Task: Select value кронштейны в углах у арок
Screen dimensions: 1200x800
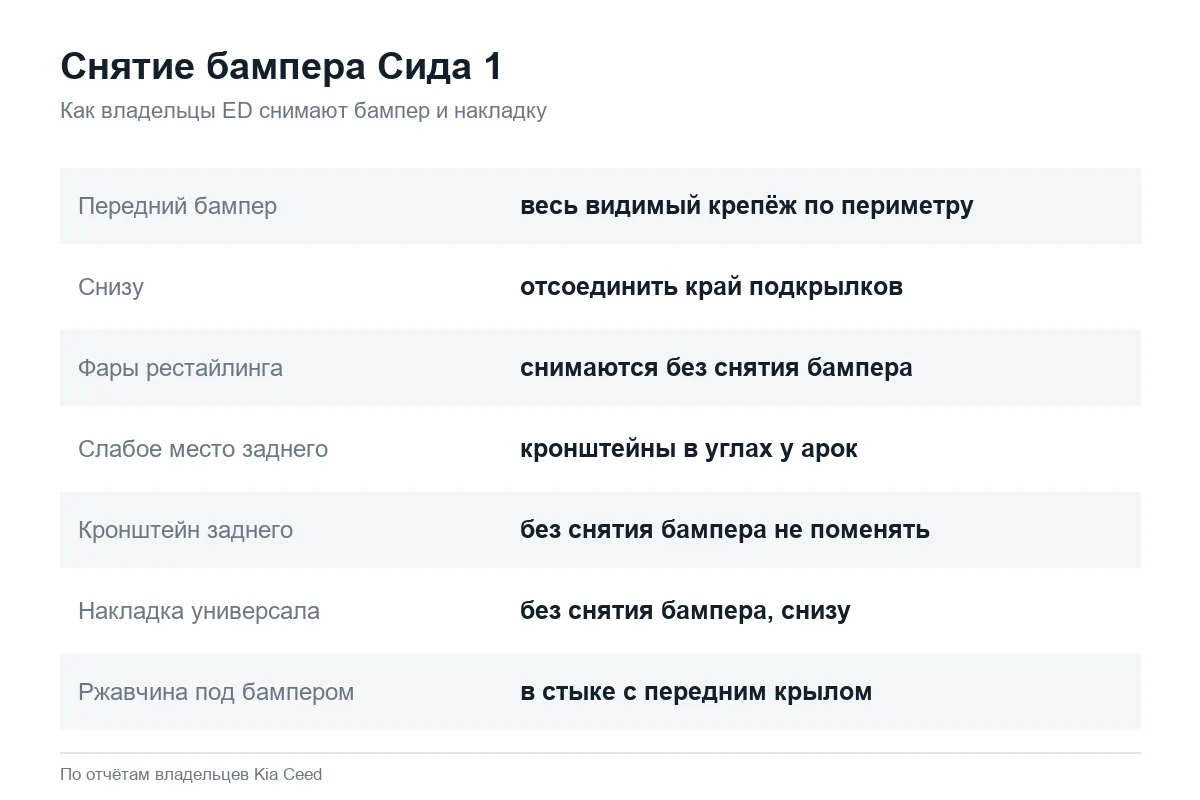Action: 689,449
